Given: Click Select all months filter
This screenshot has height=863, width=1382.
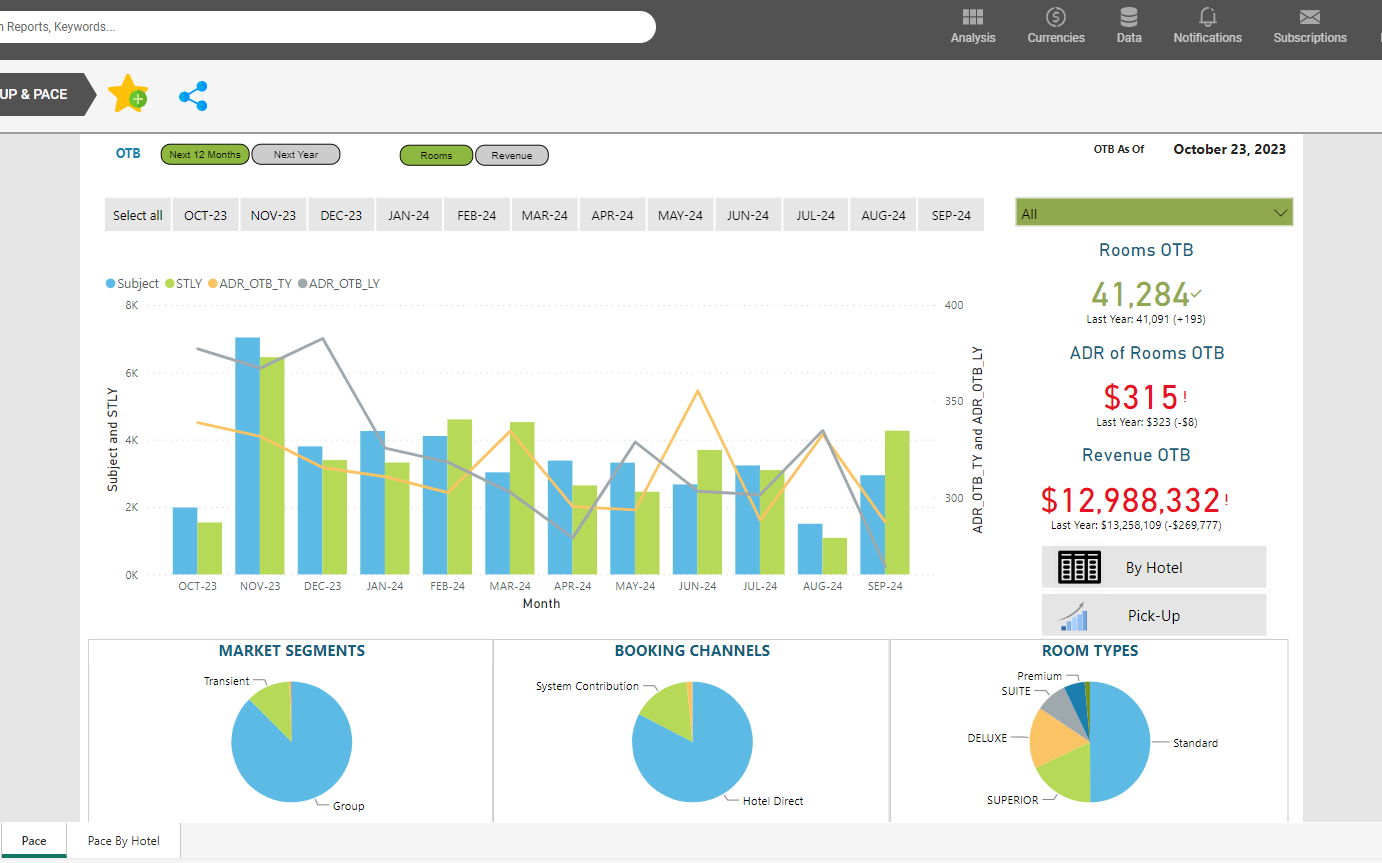Looking at the screenshot, I should click(138, 215).
